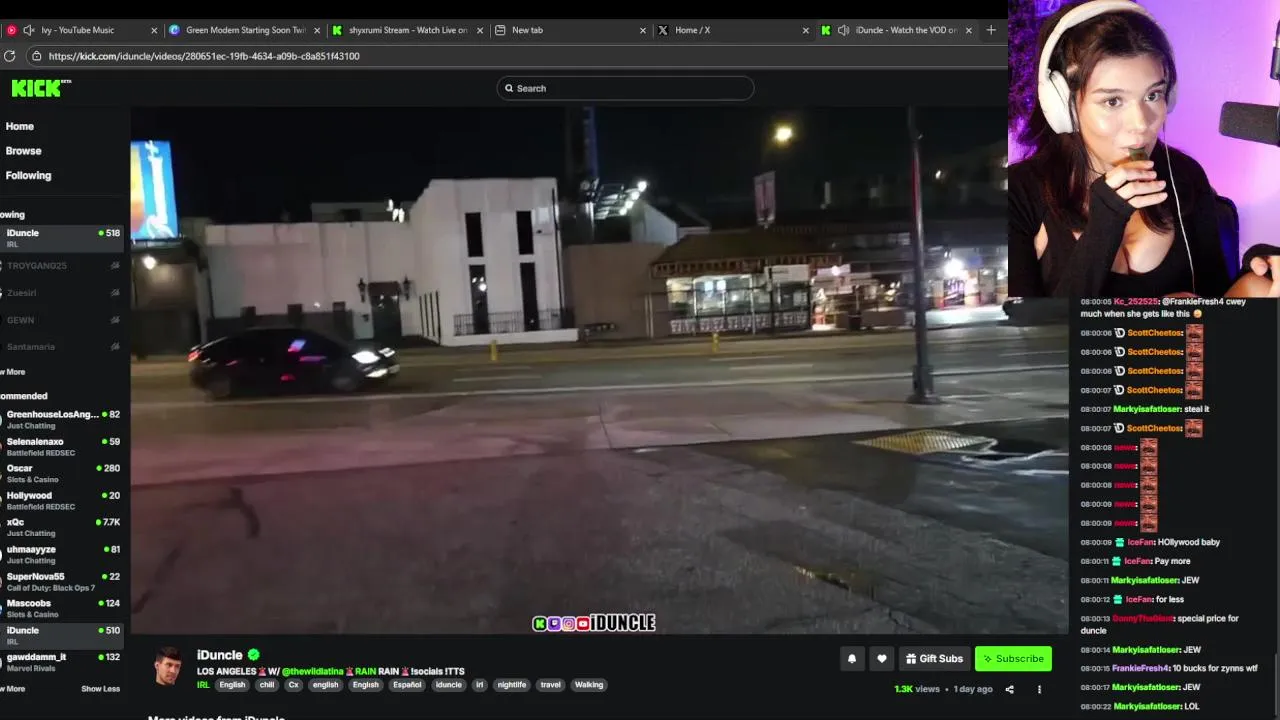Select the nightlife tag
This screenshot has width=1280, height=720.
(x=512, y=685)
